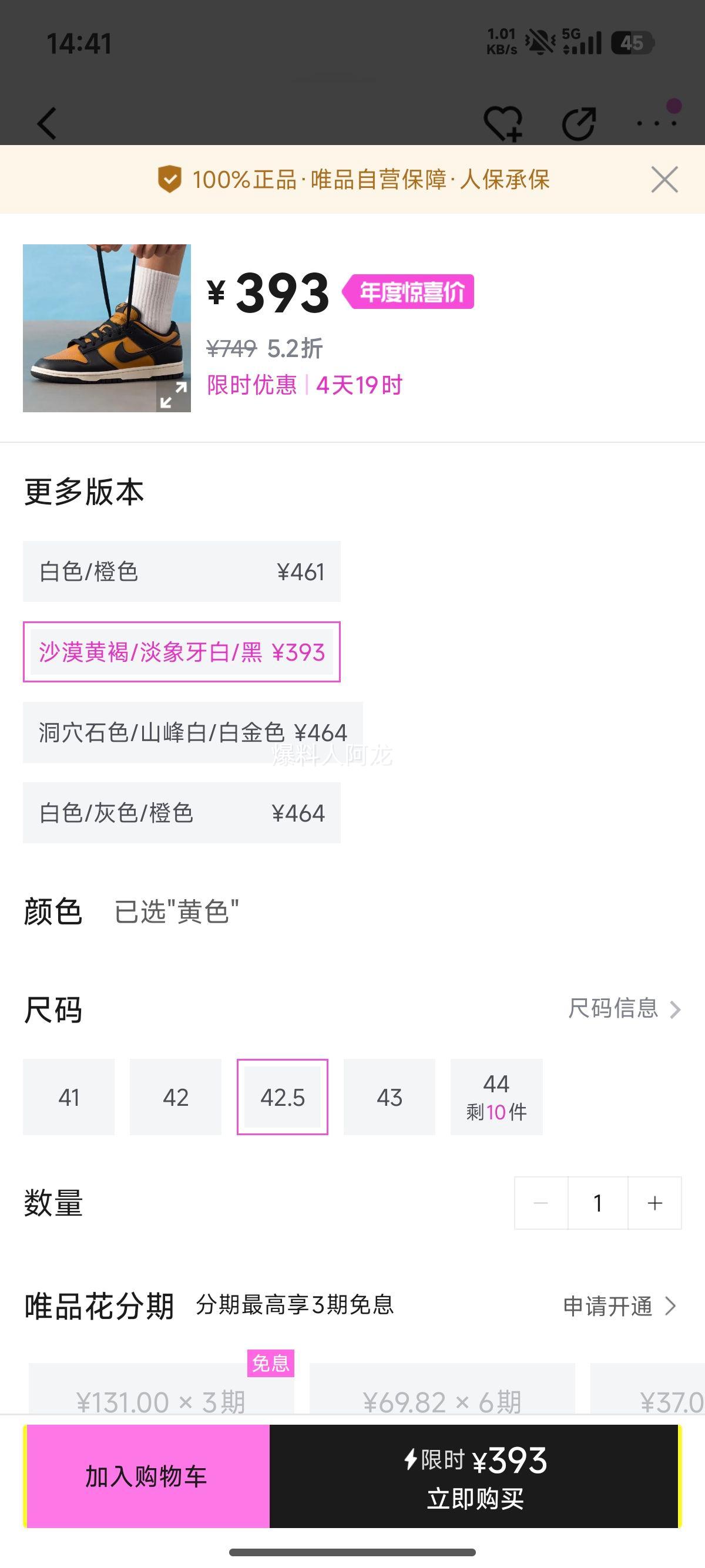Select size 44 with 10 left
The width and height of the screenshot is (705, 1568).
(x=496, y=1097)
